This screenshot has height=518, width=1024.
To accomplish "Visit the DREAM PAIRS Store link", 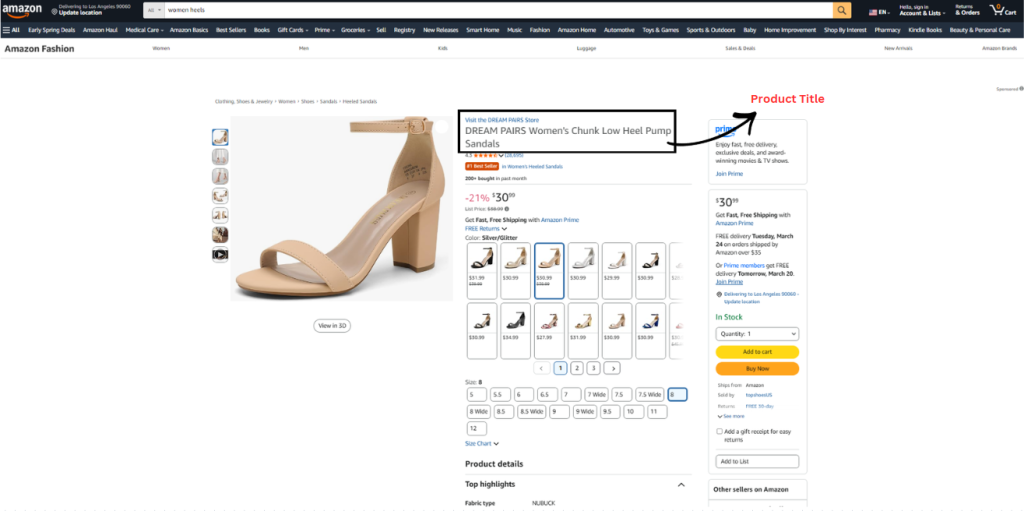I will pos(502,120).
